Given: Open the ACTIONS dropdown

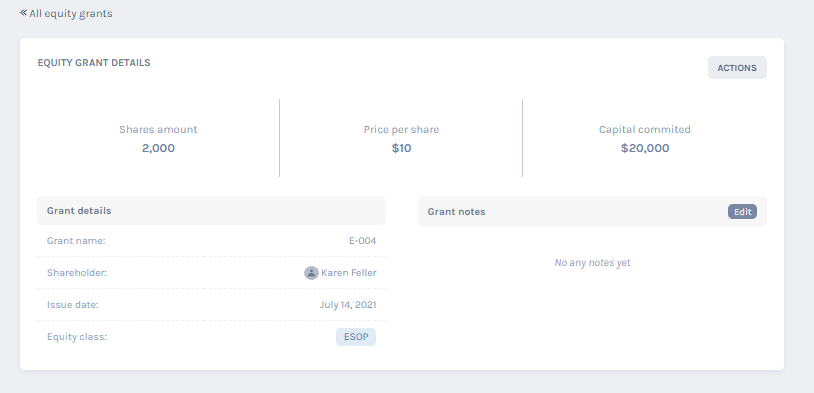Looking at the screenshot, I should tap(737, 68).
